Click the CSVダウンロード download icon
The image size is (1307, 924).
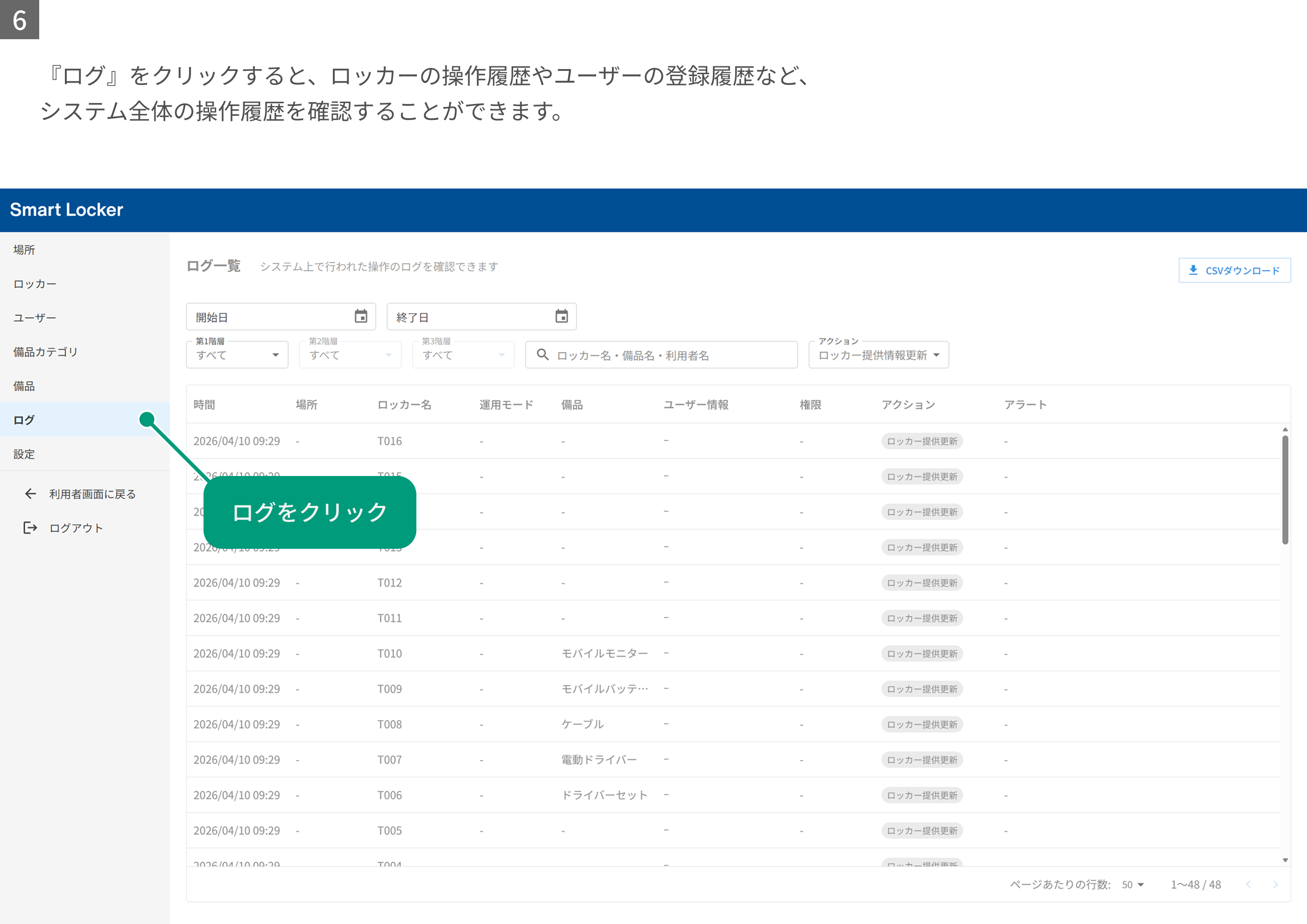pos(1193,270)
